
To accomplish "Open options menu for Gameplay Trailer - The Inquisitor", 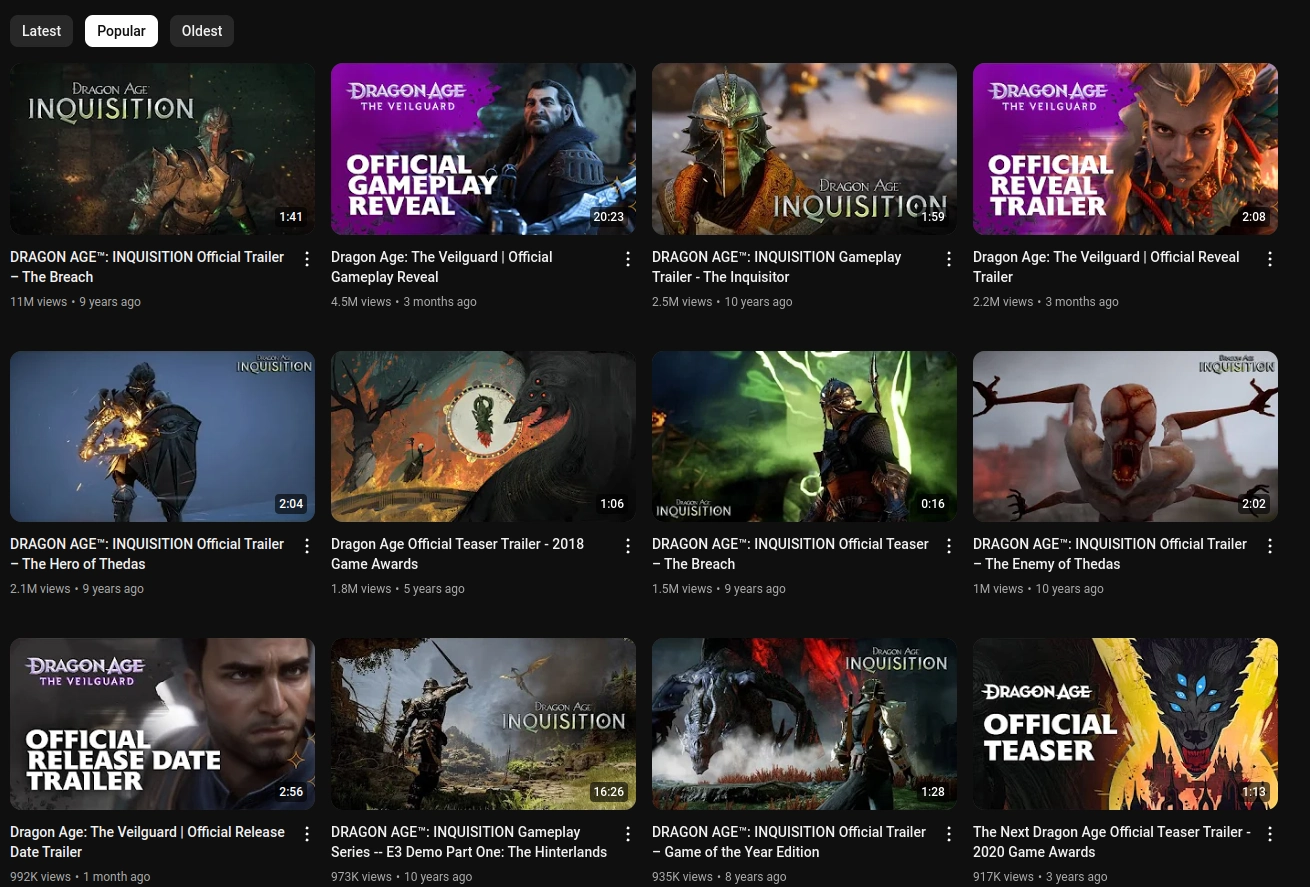I will (949, 259).
